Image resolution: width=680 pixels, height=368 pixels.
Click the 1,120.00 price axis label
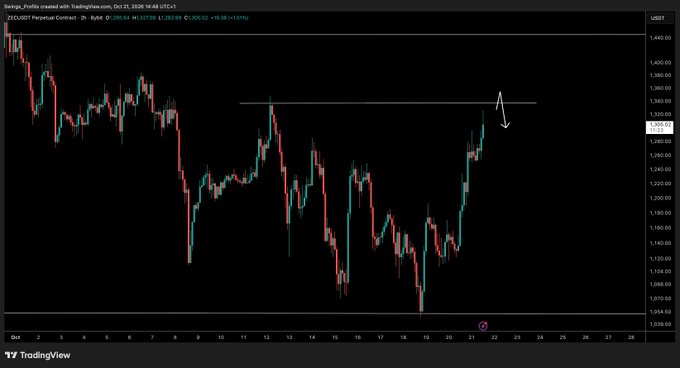660,258
